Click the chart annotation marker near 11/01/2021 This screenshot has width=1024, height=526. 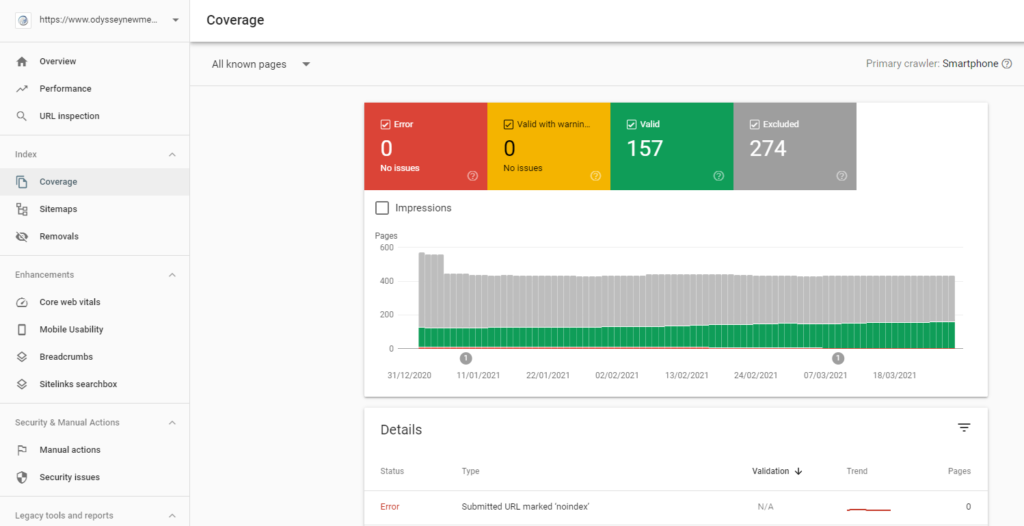[466, 358]
